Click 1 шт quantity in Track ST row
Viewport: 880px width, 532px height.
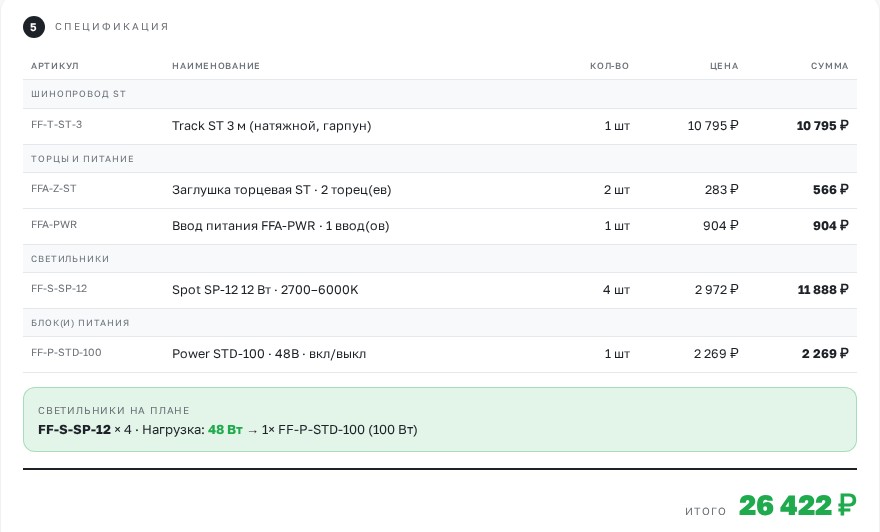617,126
